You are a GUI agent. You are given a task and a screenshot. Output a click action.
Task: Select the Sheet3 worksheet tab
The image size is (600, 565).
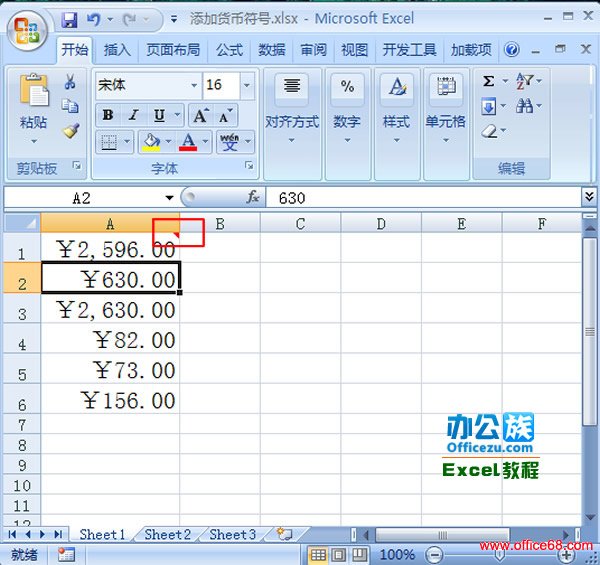232,534
